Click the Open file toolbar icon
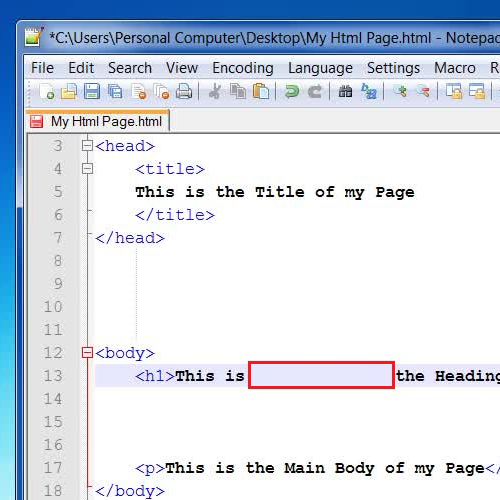Screen dimensions: 500x500 click(69, 91)
